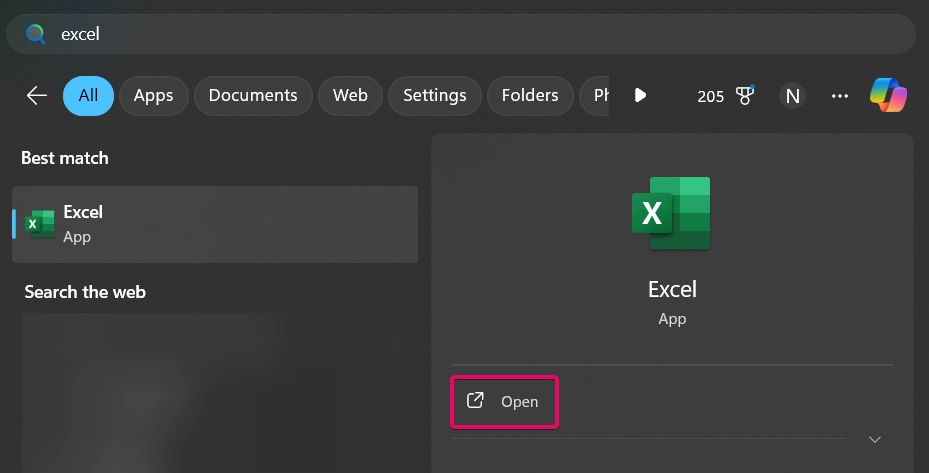Switch to the Settings filter tab
Viewport: 929px width, 473px height.
(x=435, y=95)
